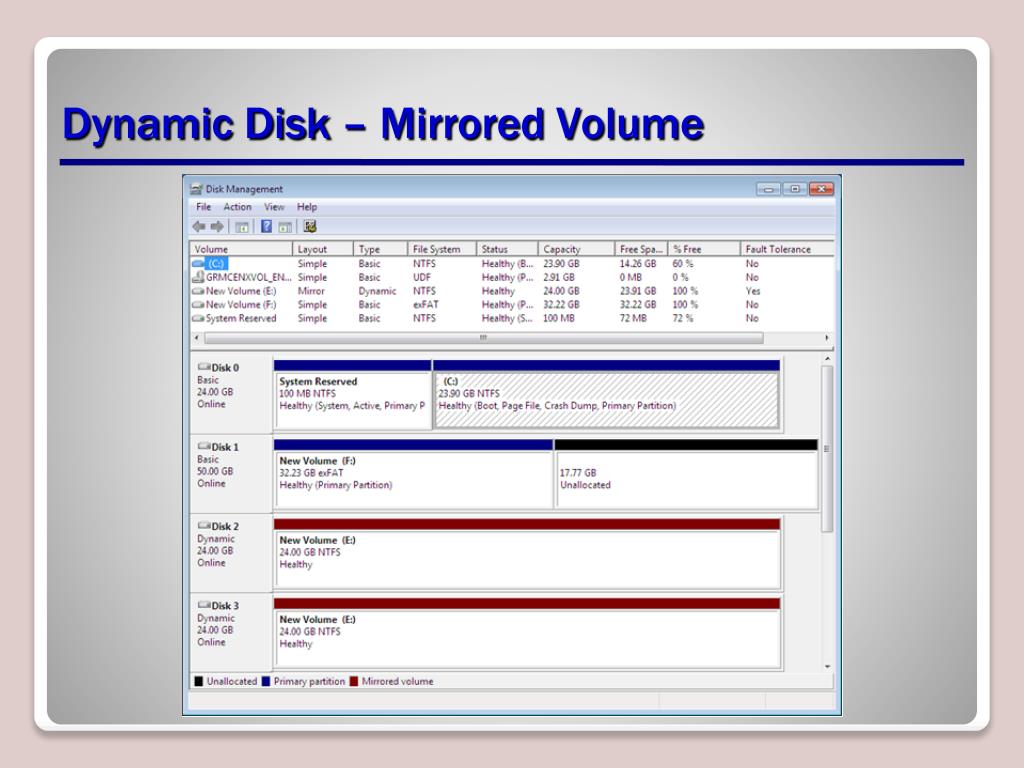Click the Back arrow toolbar icon

199,227
